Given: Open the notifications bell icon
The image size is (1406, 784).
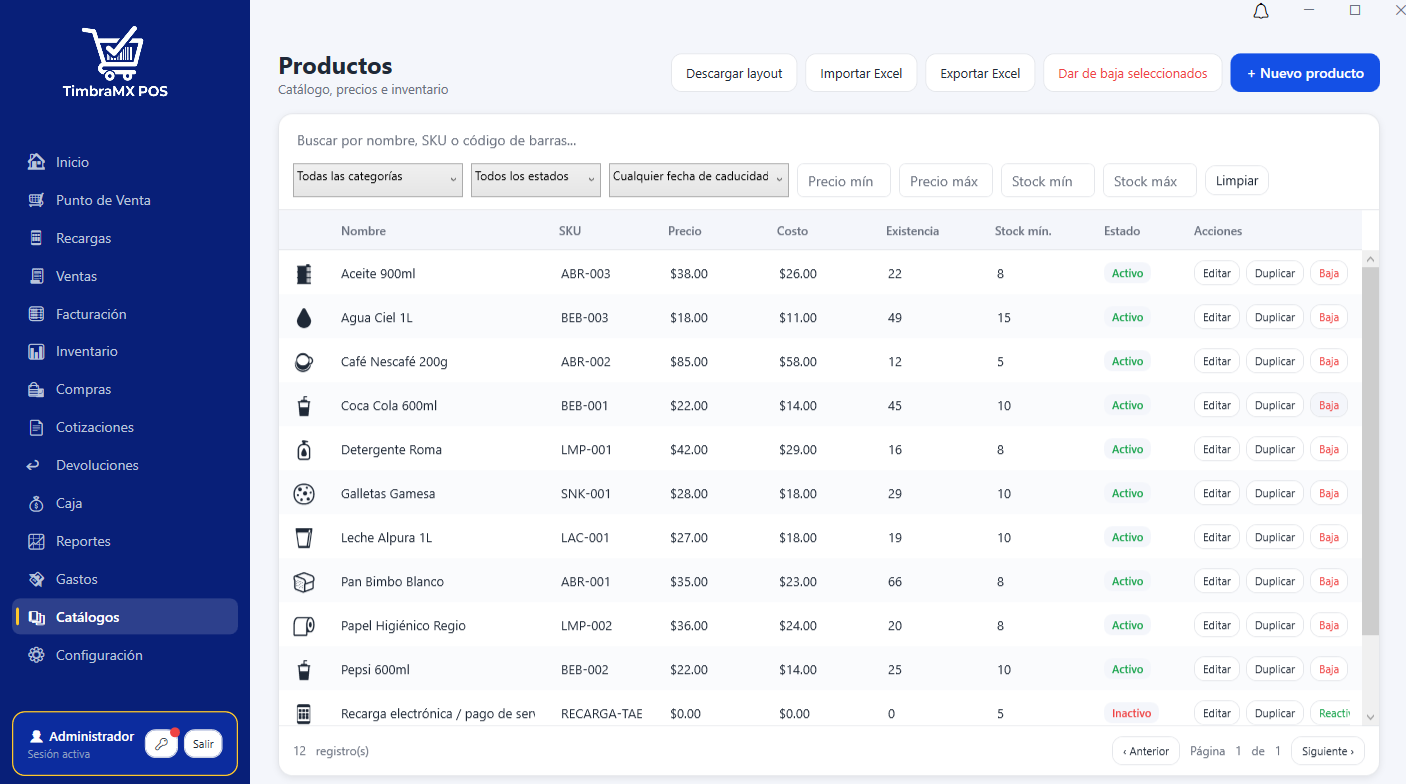Looking at the screenshot, I should point(1261,11).
